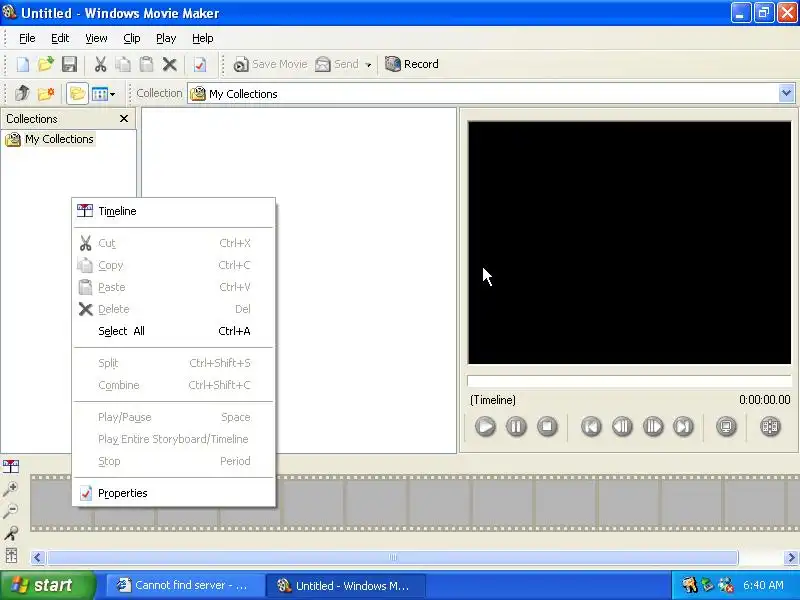Toggle Timeline view icon beside the storyboard

[11, 466]
